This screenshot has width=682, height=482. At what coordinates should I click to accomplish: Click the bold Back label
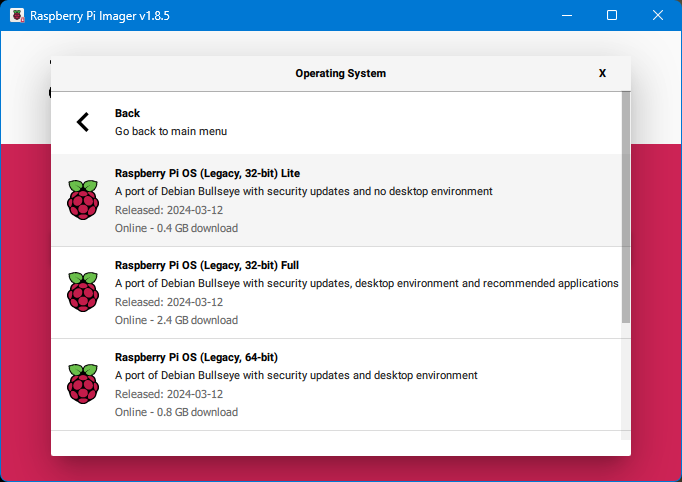click(x=127, y=113)
